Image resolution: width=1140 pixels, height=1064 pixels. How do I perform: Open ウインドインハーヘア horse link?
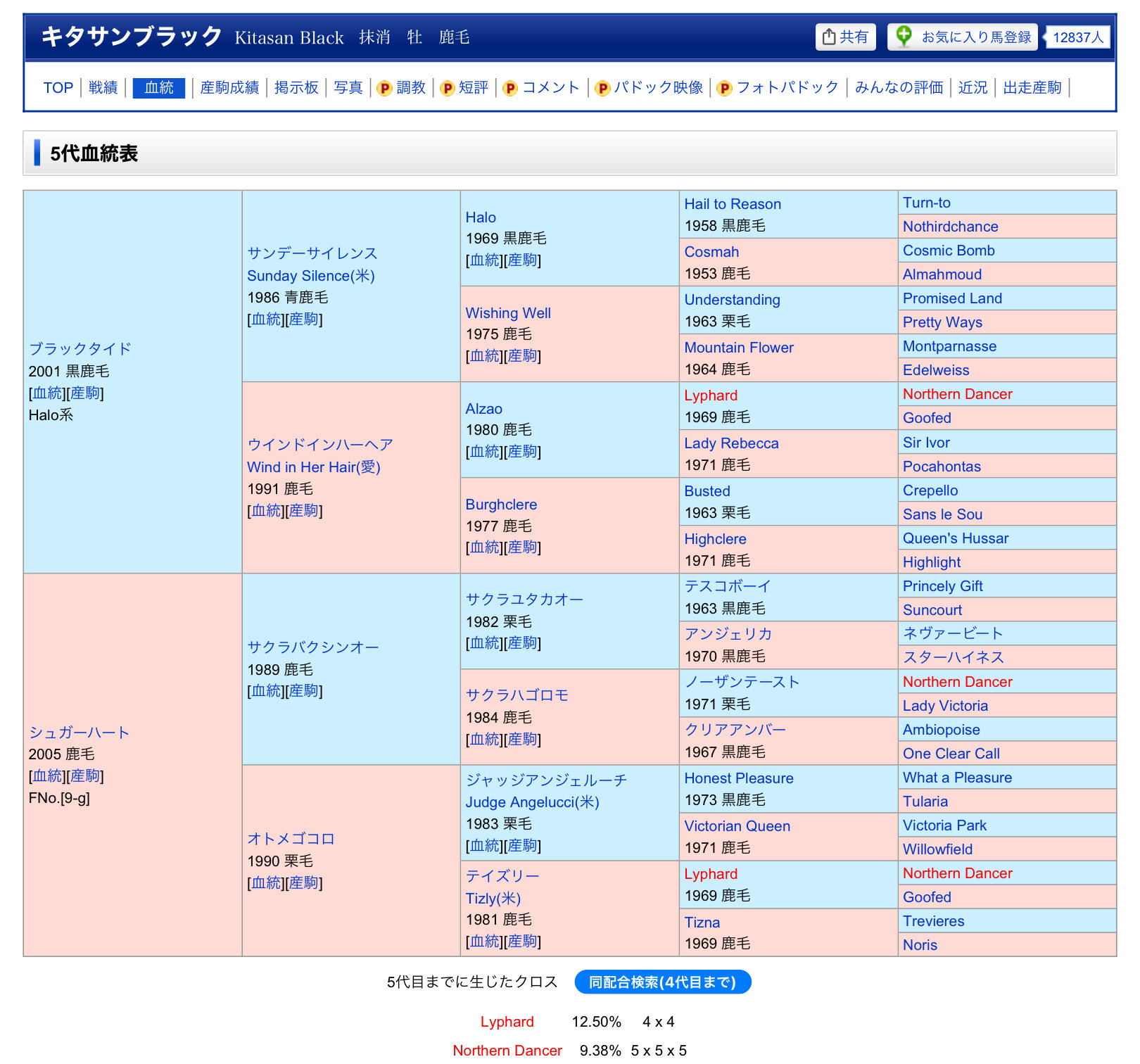[x=320, y=445]
